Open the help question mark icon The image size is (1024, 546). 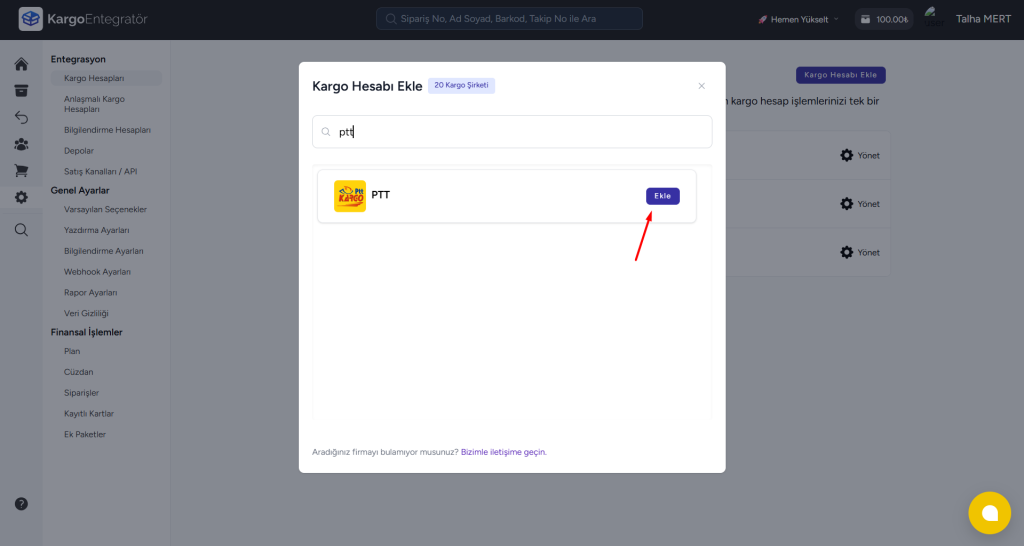[x=21, y=504]
